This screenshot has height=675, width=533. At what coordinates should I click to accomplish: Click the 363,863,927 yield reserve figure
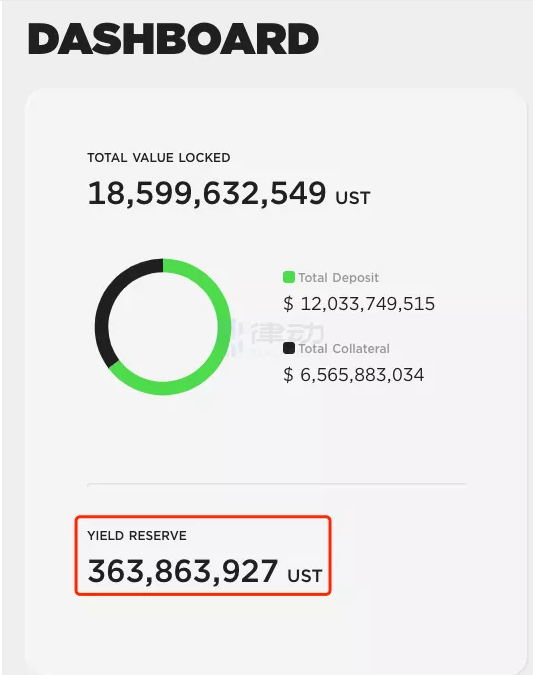click(183, 571)
